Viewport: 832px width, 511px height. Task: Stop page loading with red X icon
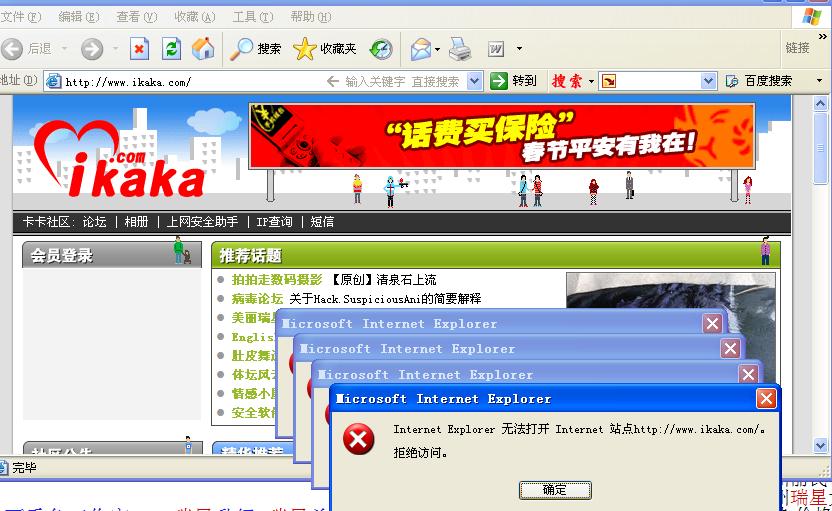point(139,49)
